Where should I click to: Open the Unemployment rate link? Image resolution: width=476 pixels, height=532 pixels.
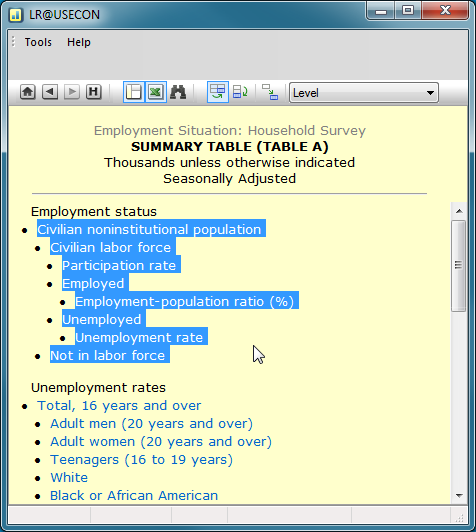139,338
